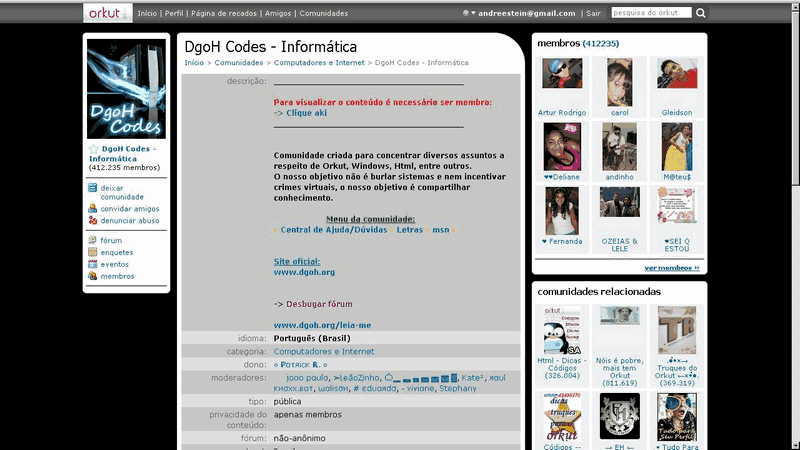The image size is (800, 450).
Task: Open the Início menu item
Action: click(147, 13)
